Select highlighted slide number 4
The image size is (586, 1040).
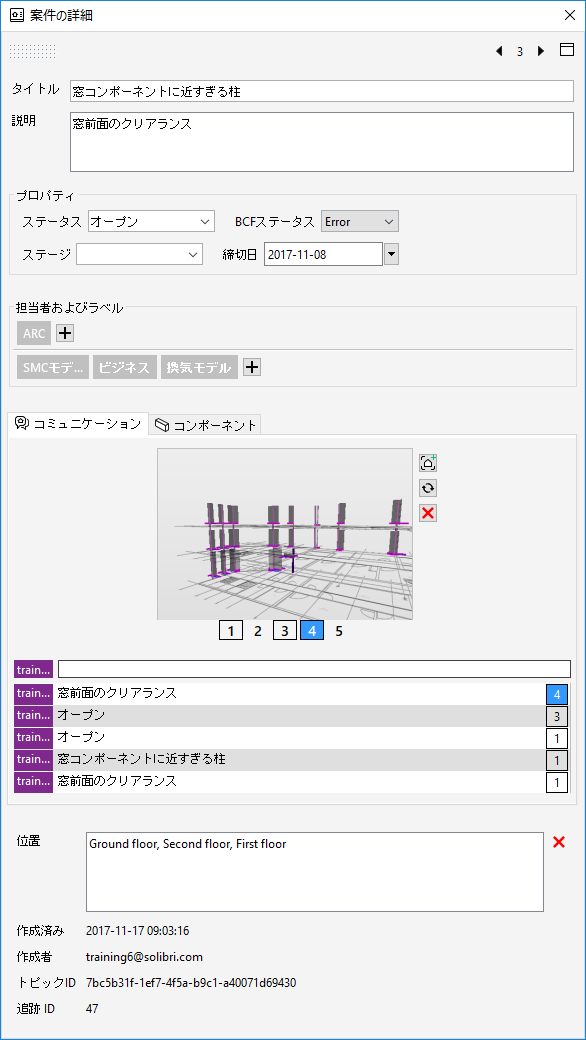click(312, 631)
